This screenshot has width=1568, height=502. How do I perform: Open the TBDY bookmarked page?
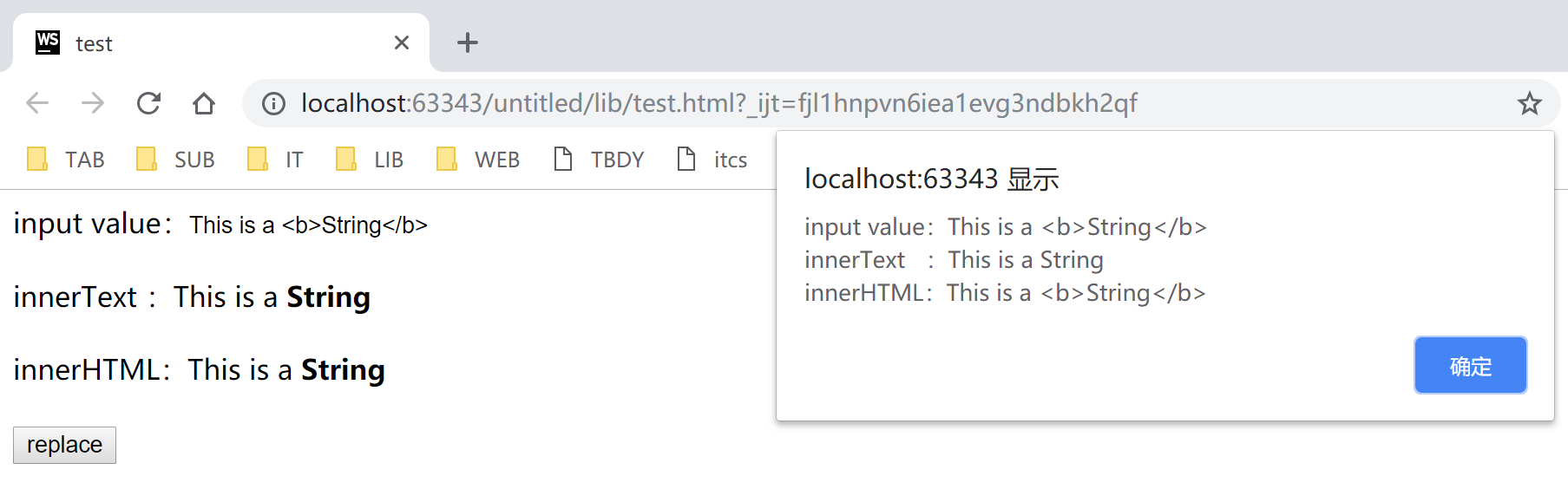pos(598,160)
